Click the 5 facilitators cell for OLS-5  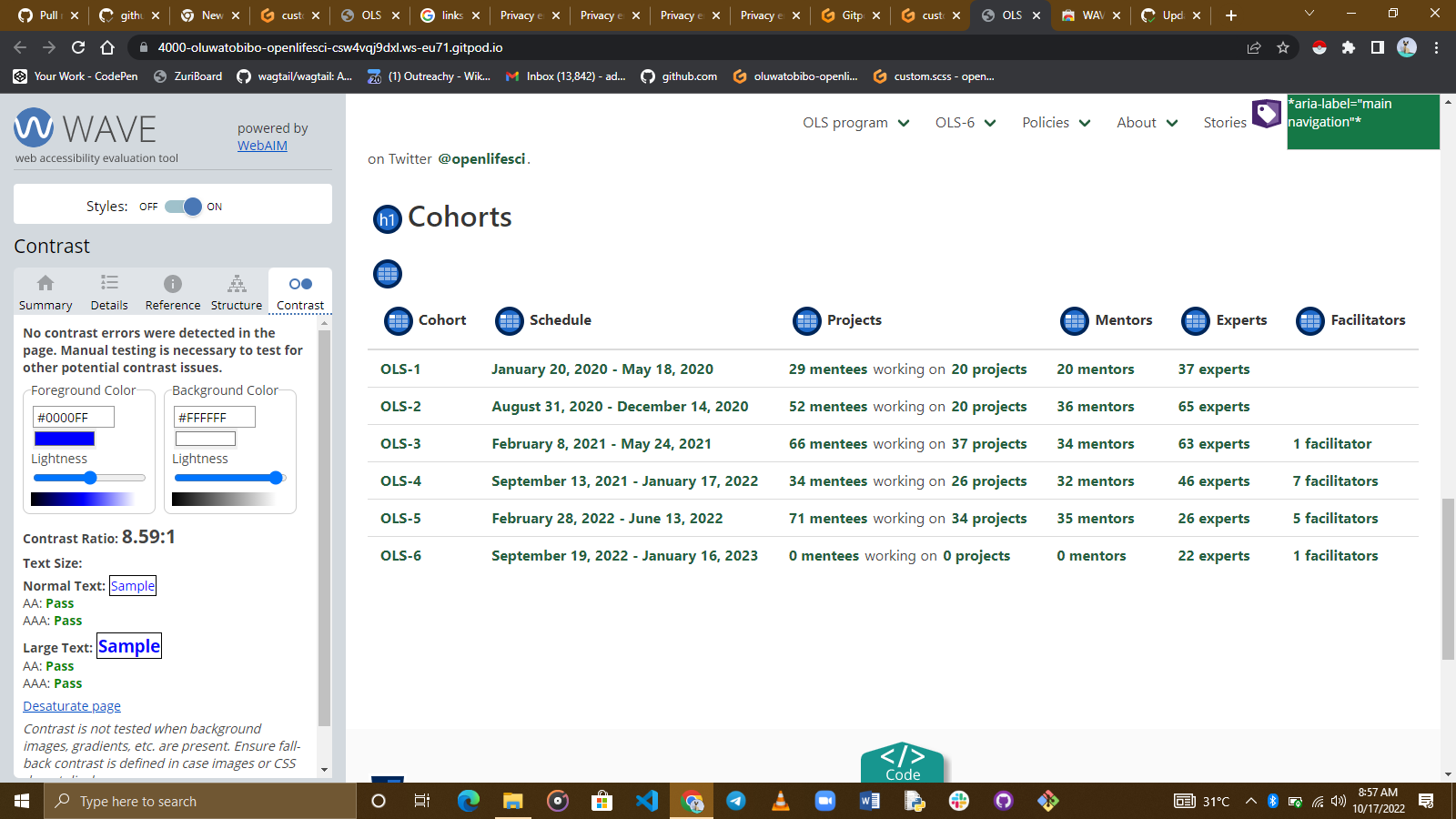click(1335, 519)
